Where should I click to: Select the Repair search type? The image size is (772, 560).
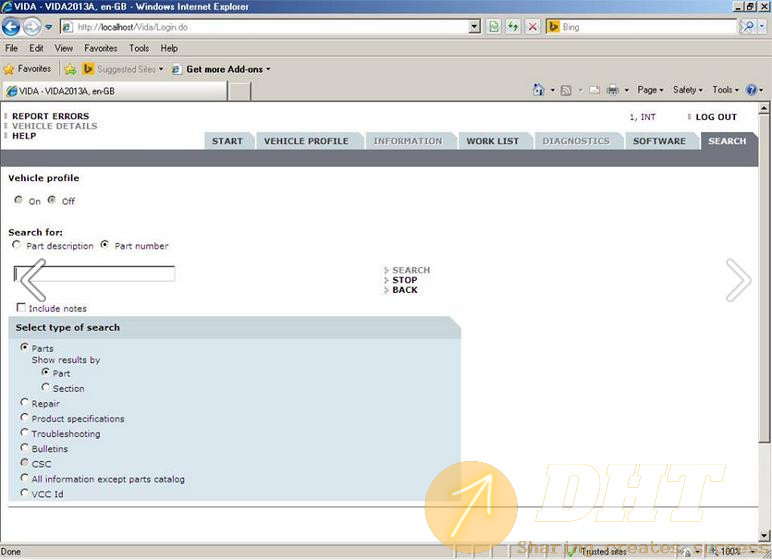24,402
